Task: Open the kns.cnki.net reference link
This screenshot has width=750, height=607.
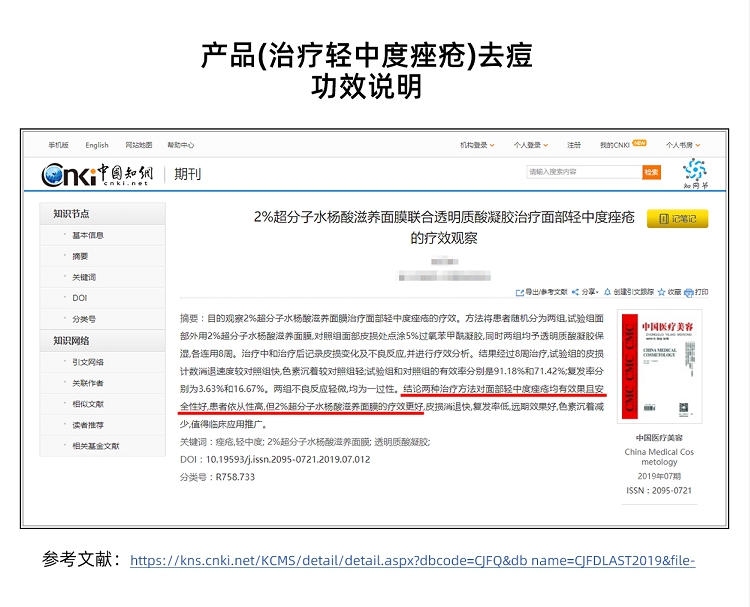Action: (412, 561)
